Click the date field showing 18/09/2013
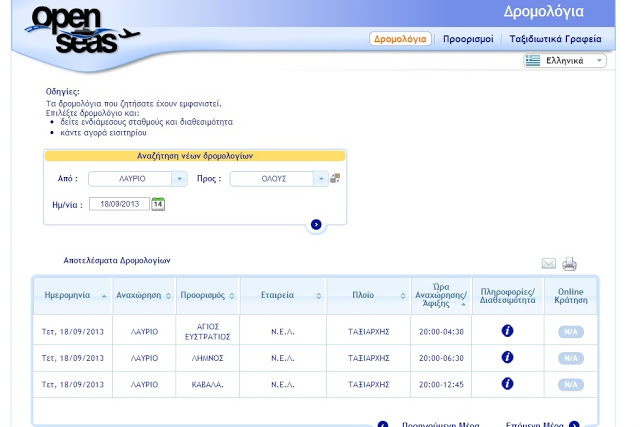Screen dimensions: 640x427 coord(119,204)
